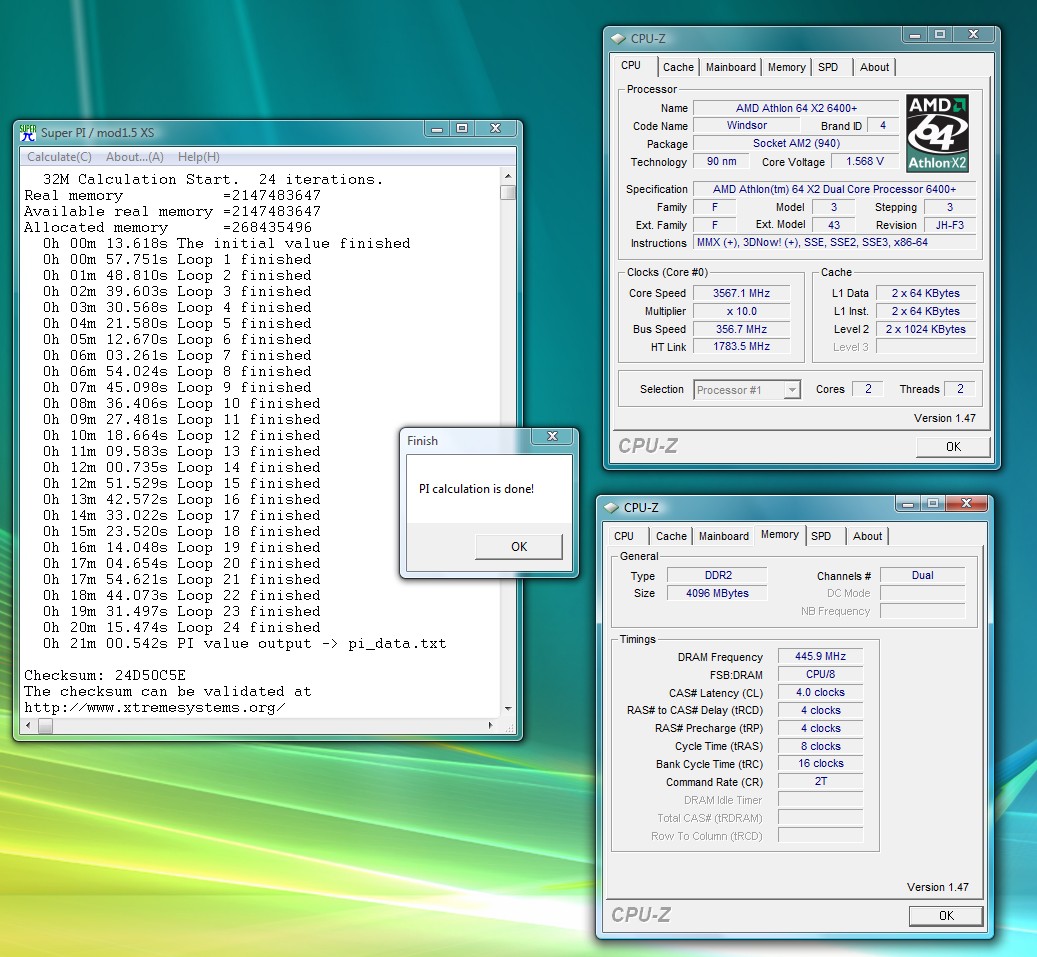Open the Help(H) menu in Super PI

click(198, 157)
